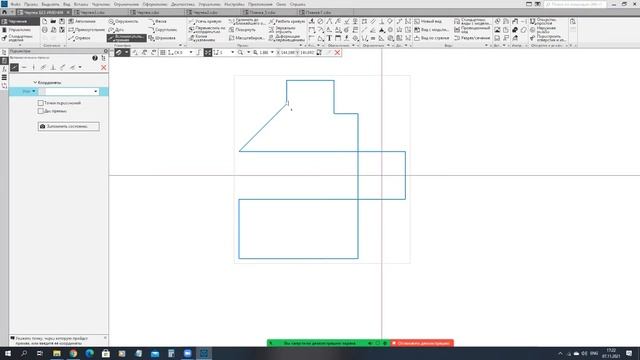640x360 pixels.
Task: Select the Отрезок tool
Action: coord(80,38)
